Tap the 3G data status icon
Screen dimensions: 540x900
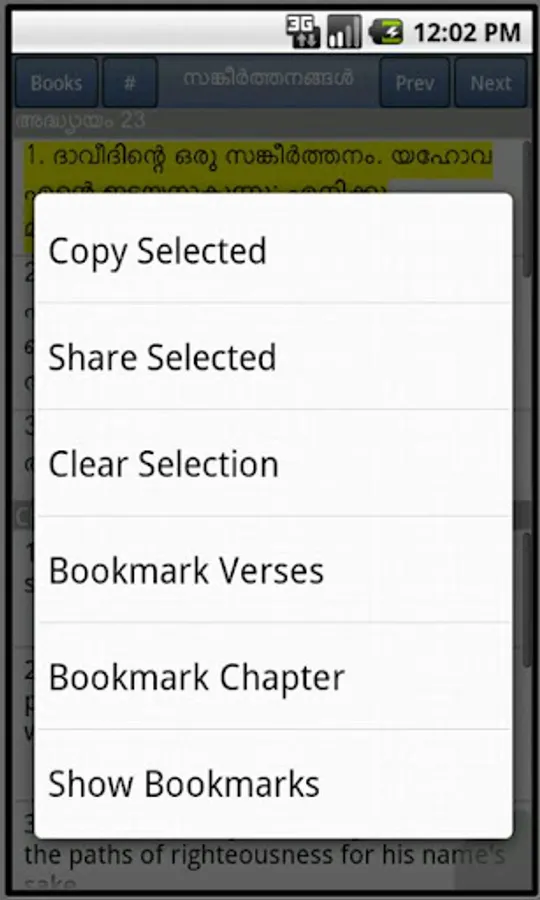click(303, 32)
